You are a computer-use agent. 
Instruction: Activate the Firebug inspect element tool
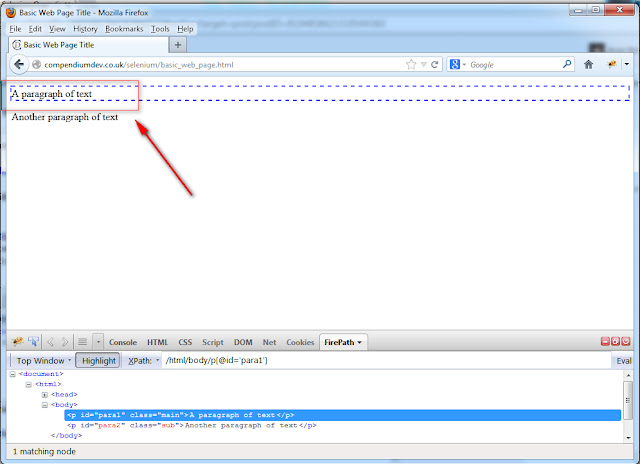[x=34, y=342]
